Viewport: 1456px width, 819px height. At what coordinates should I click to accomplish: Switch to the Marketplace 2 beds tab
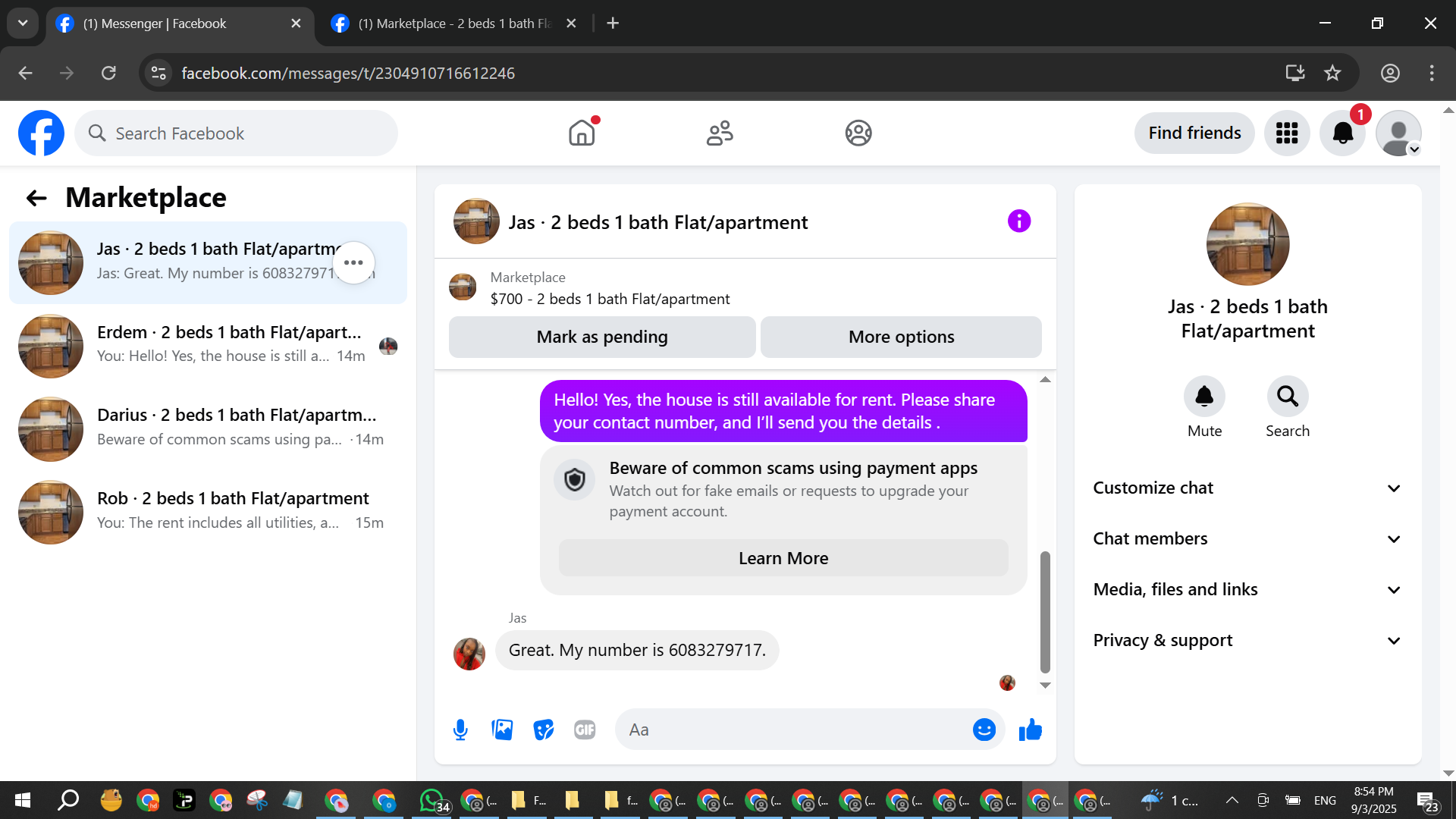(x=453, y=24)
